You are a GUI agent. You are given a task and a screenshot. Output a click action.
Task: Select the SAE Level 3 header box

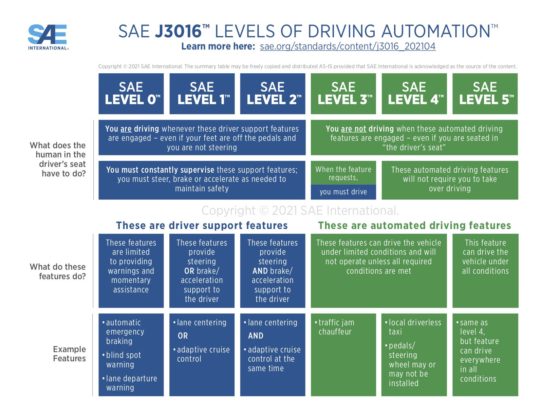(343, 94)
